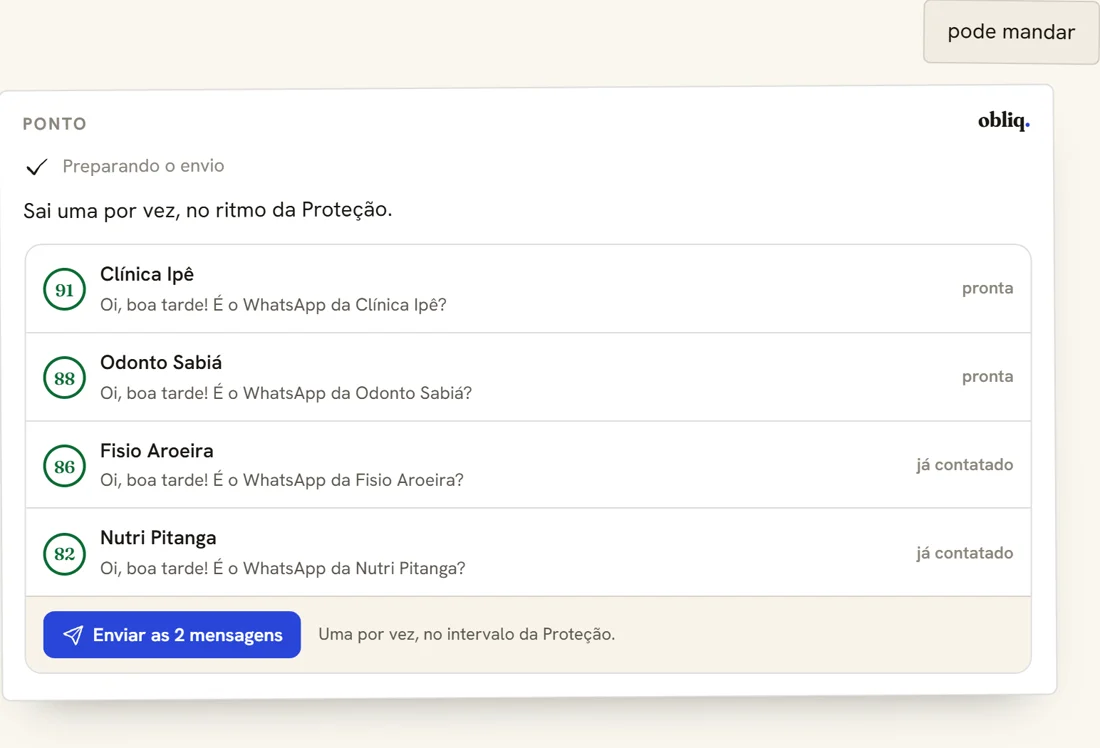Click the pronta status for Odonto Sabiá
1100x748 pixels.
pyautogui.click(x=987, y=377)
